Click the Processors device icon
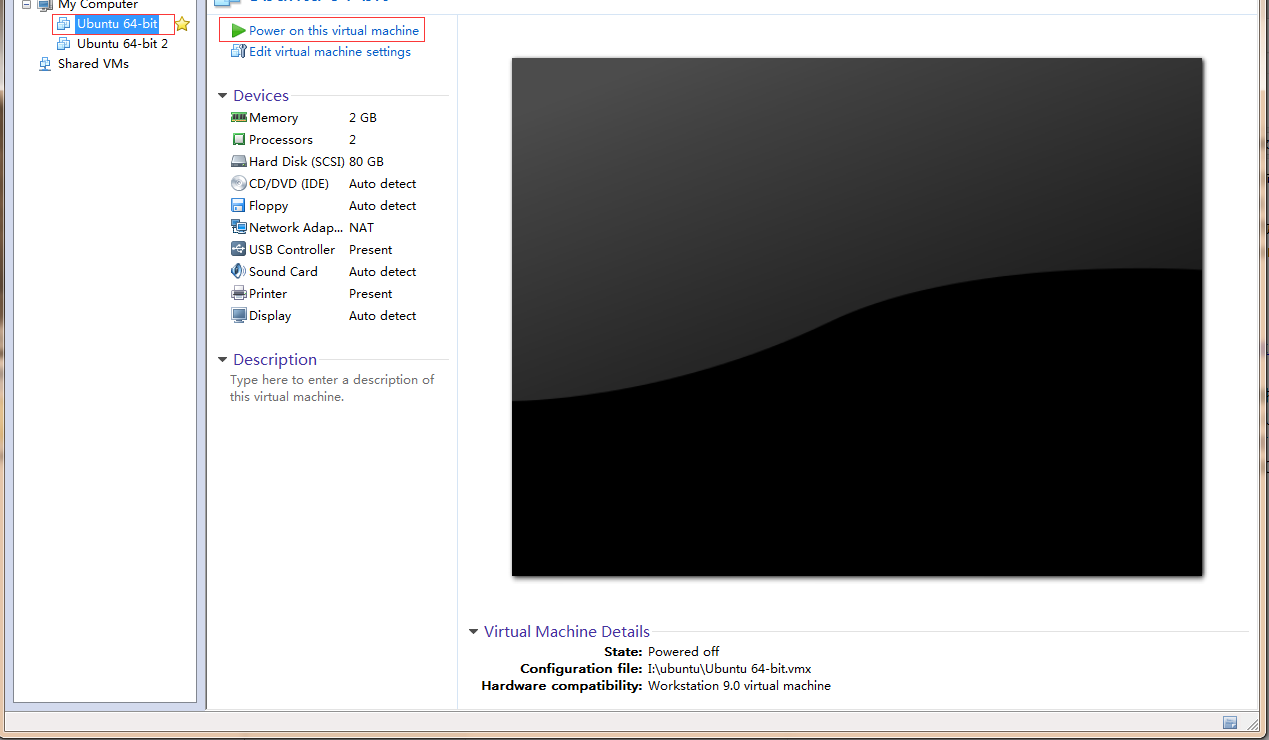Viewport: 1269px width, 740px height. click(x=238, y=140)
